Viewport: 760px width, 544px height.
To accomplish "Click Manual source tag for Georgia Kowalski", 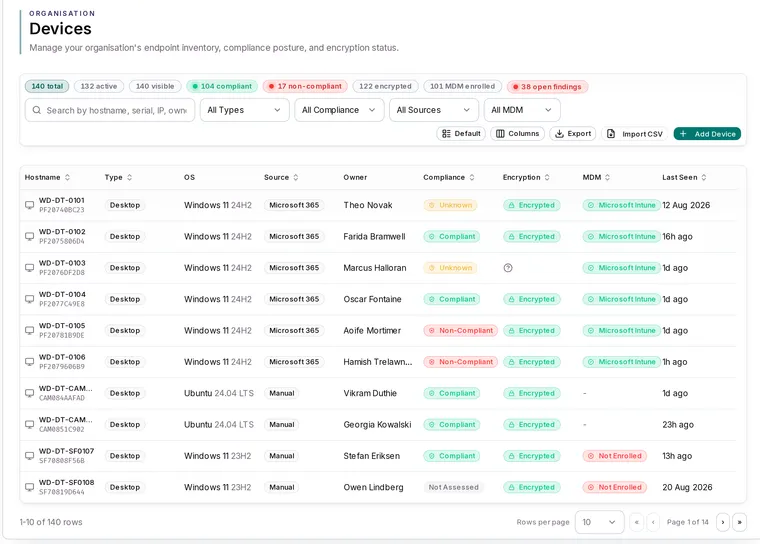I will click(x=282, y=425).
